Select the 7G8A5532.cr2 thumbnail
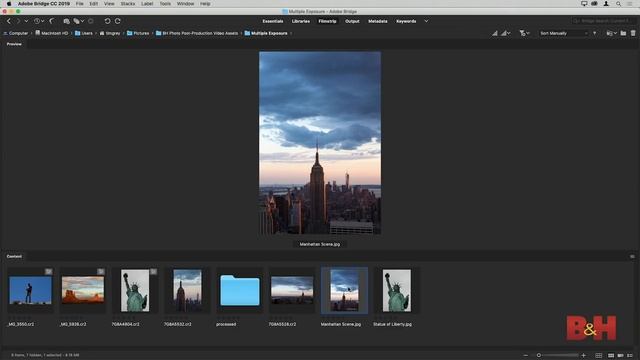The height and width of the screenshot is (360, 640). [x=187, y=290]
